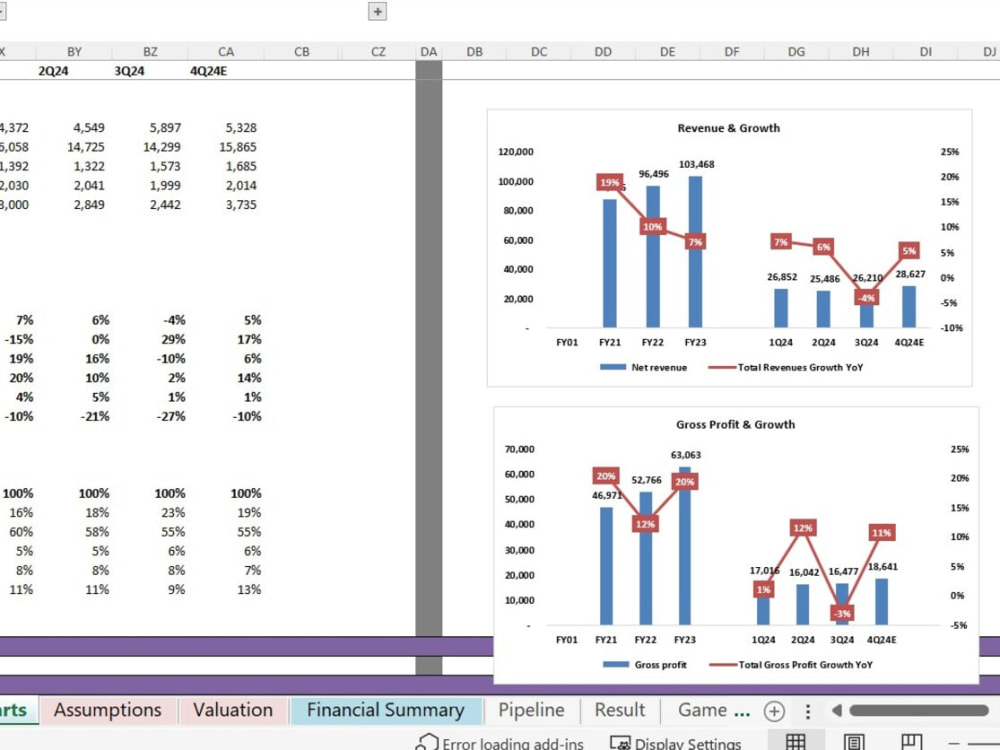Select column header CZ

378,52
